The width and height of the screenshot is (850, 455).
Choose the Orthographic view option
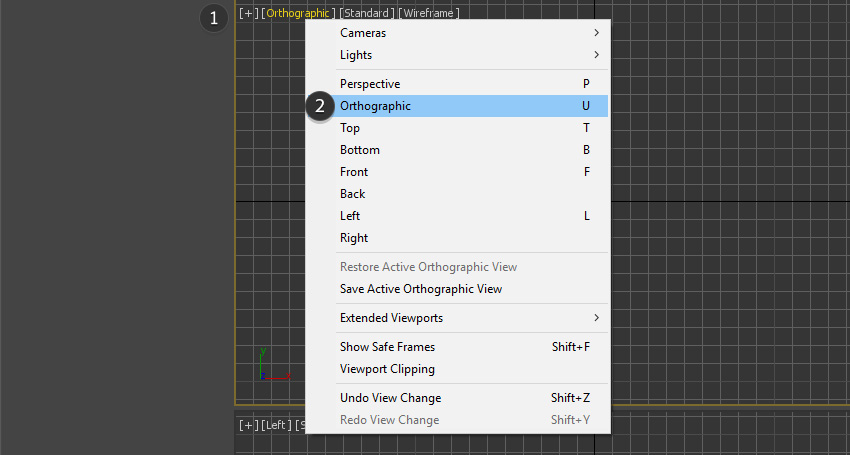[x=375, y=106]
